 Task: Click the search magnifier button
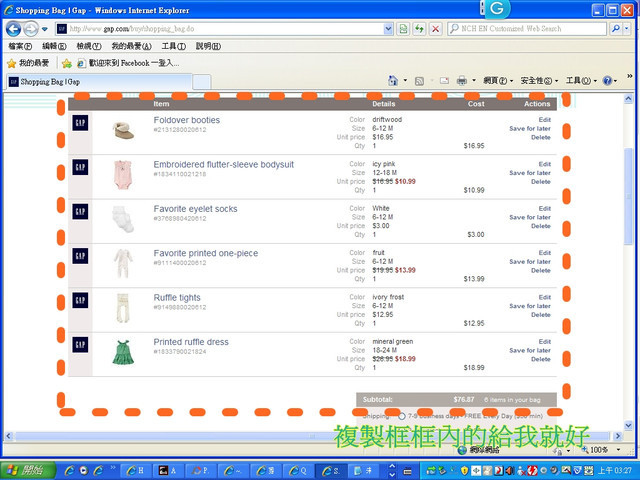point(616,29)
